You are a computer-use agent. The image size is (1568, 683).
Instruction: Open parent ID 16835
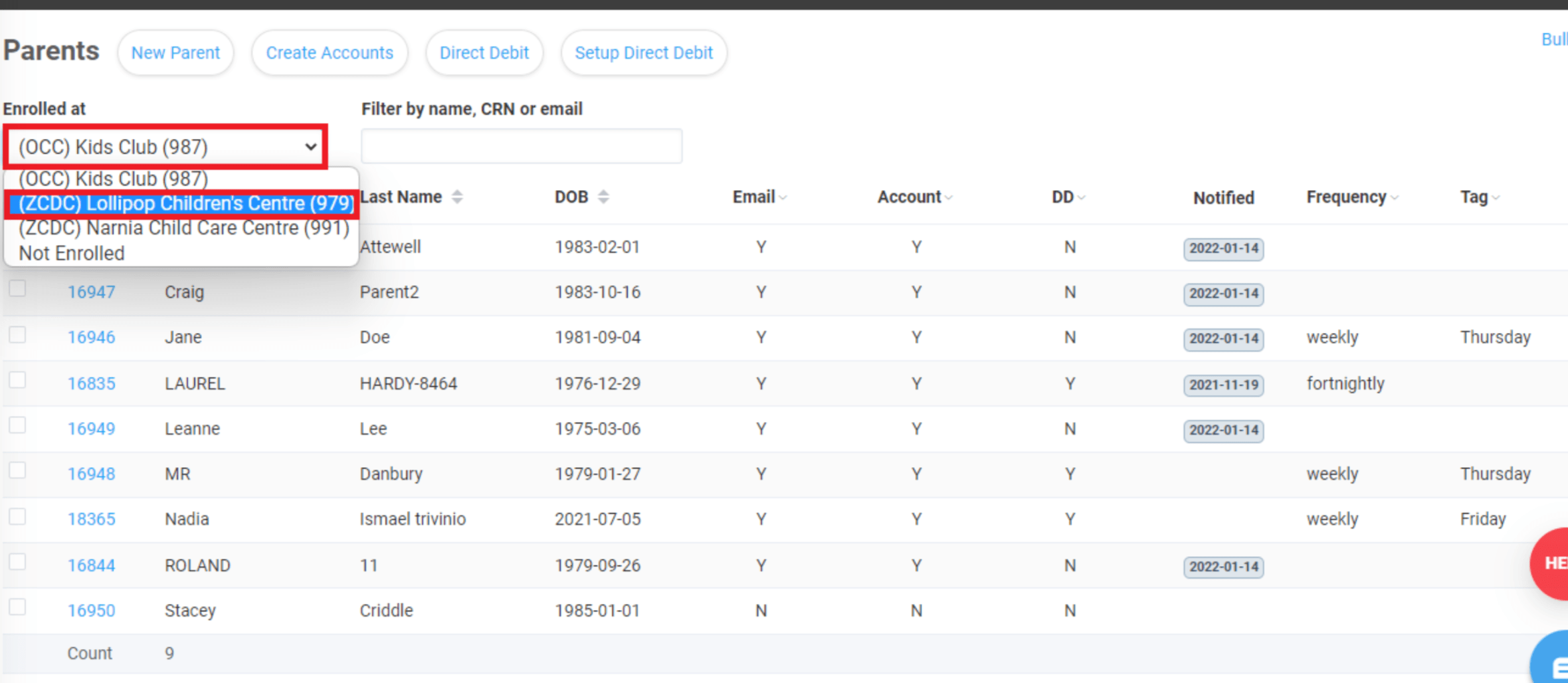click(x=91, y=384)
